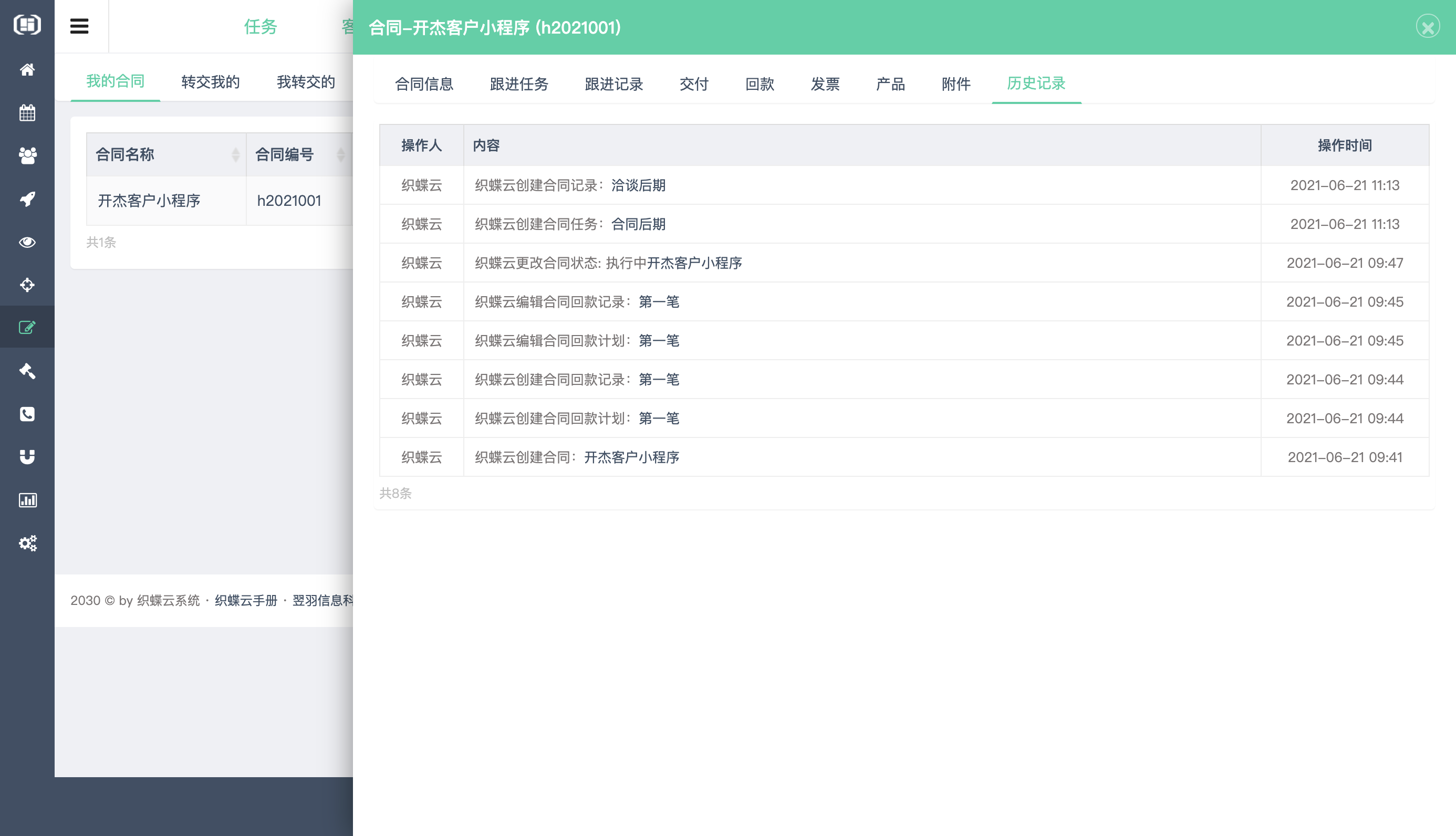This screenshot has height=836, width=1456.
Task: Select the 开杰客户小程序 contract row
Action: pyautogui.click(x=148, y=201)
